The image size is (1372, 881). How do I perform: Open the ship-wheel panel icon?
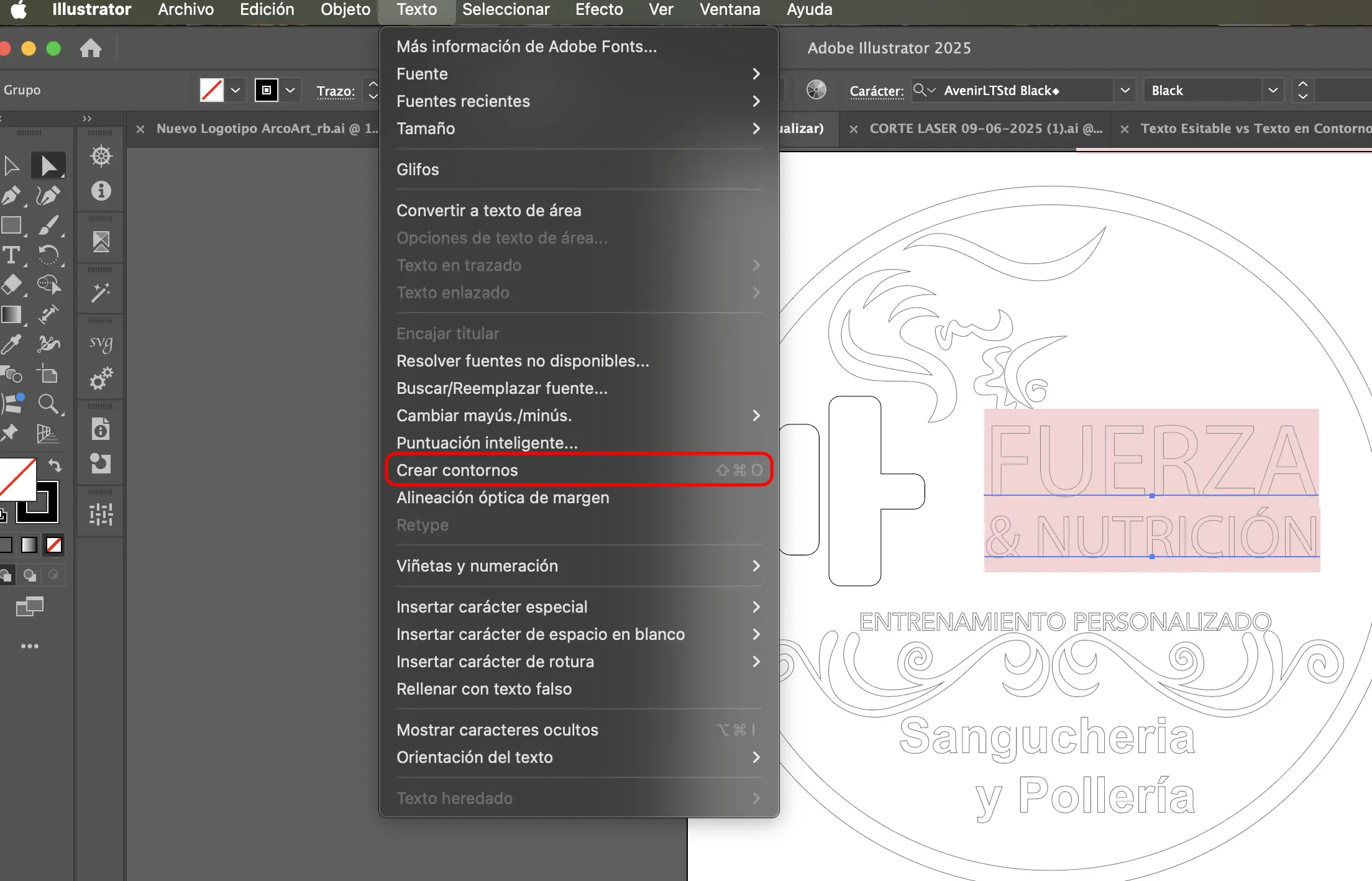click(101, 156)
